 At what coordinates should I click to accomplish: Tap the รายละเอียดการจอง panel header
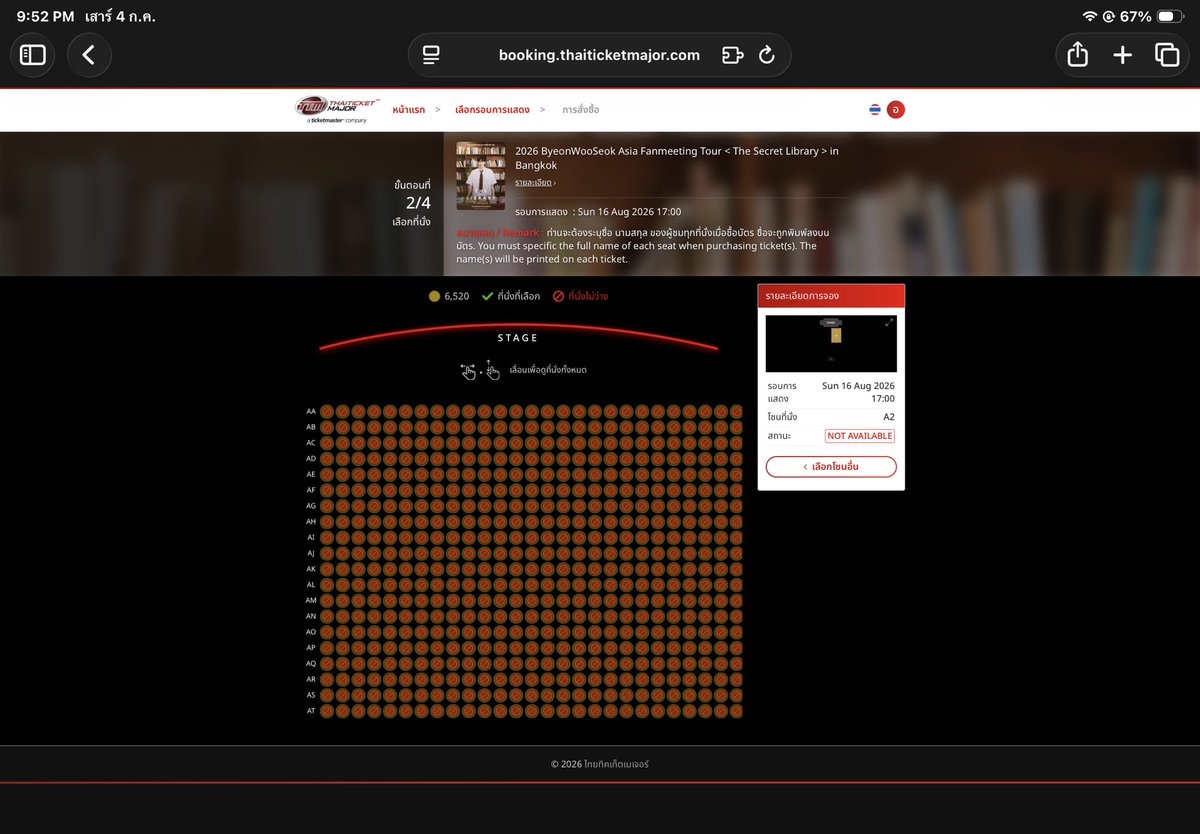[831, 296]
